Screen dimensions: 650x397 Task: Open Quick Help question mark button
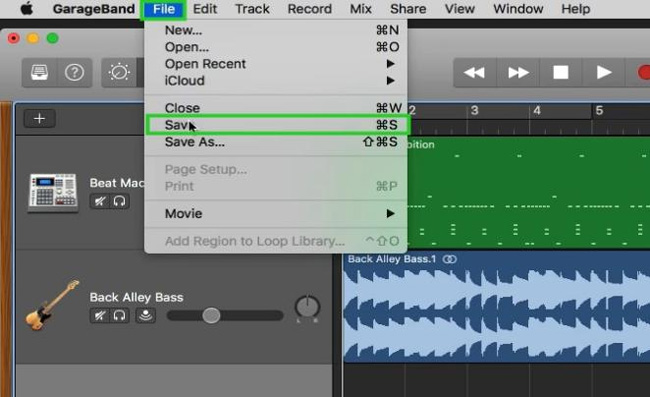[74, 73]
